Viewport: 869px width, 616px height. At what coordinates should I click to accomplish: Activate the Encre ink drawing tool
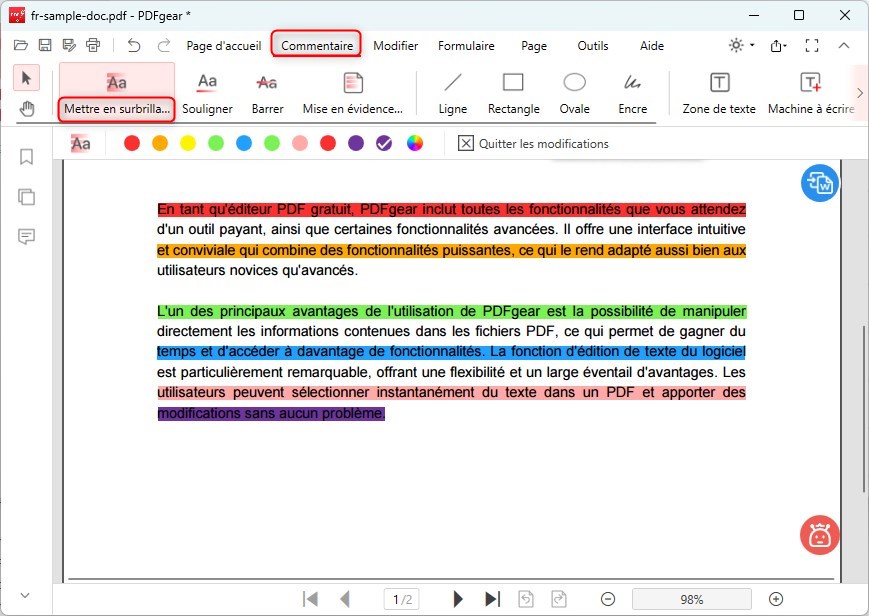632,93
